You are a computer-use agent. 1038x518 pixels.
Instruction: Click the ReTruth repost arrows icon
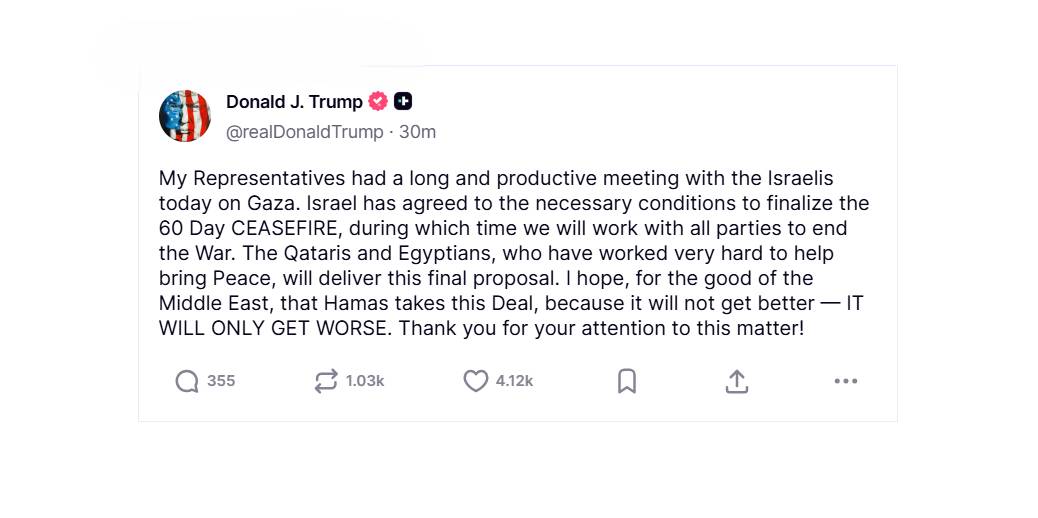pyautogui.click(x=326, y=381)
